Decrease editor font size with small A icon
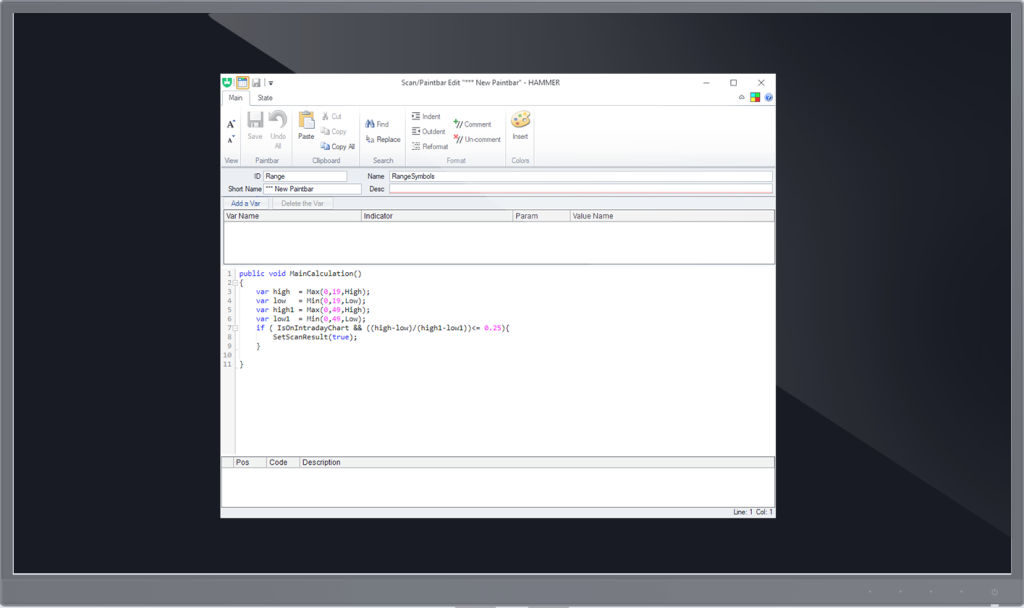Image resolution: width=1024 pixels, height=608 pixels. [x=231, y=139]
